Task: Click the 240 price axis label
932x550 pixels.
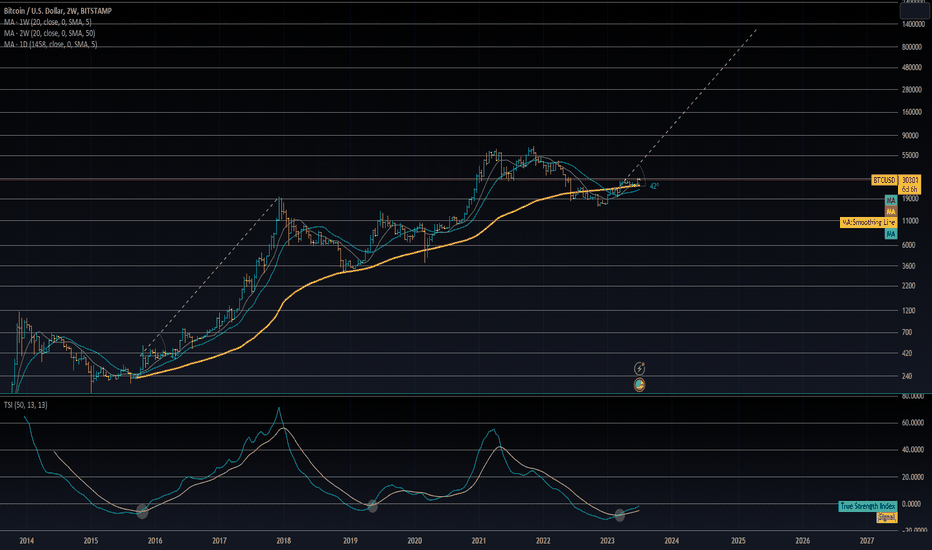Action: pos(906,376)
